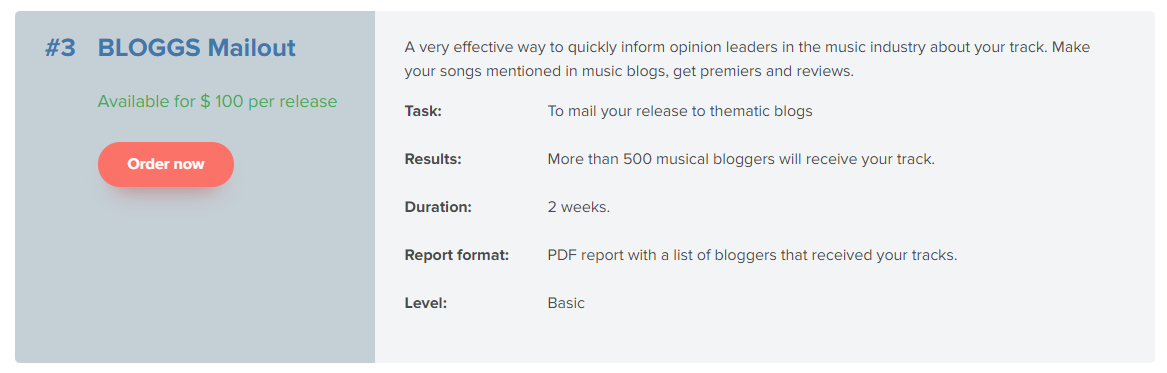Click the word 'Mailout' in the title
Image resolution: width=1167 pixels, height=373 pixels.
252,48
